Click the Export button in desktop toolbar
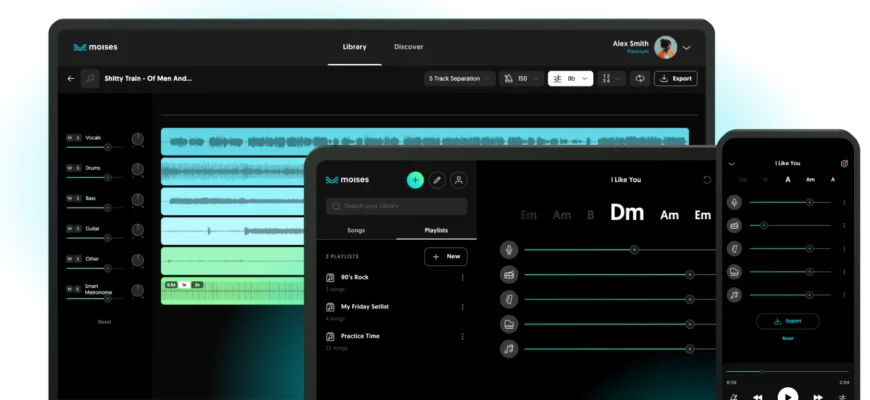 coord(676,78)
